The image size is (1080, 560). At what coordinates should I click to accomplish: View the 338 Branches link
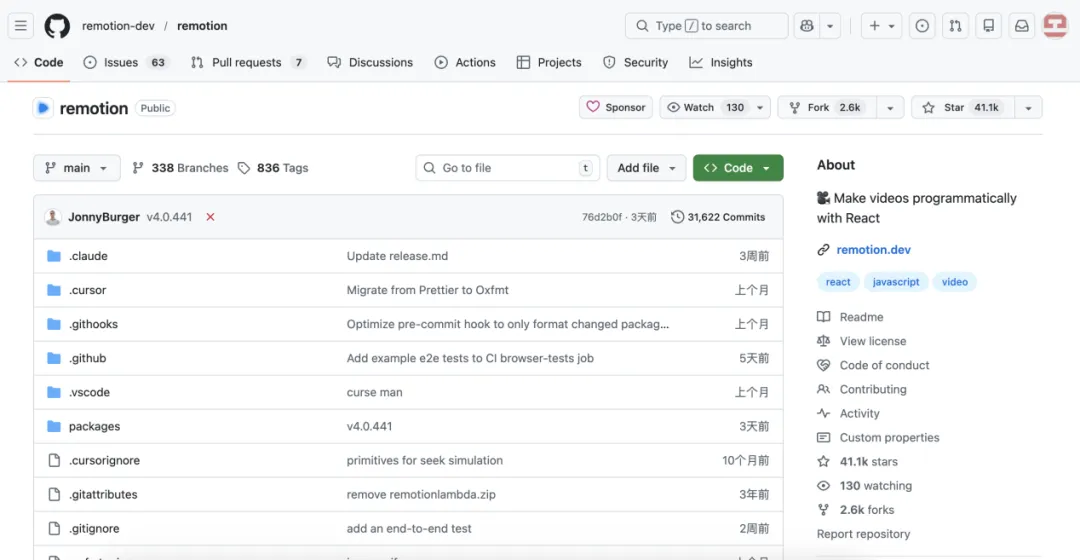point(180,168)
